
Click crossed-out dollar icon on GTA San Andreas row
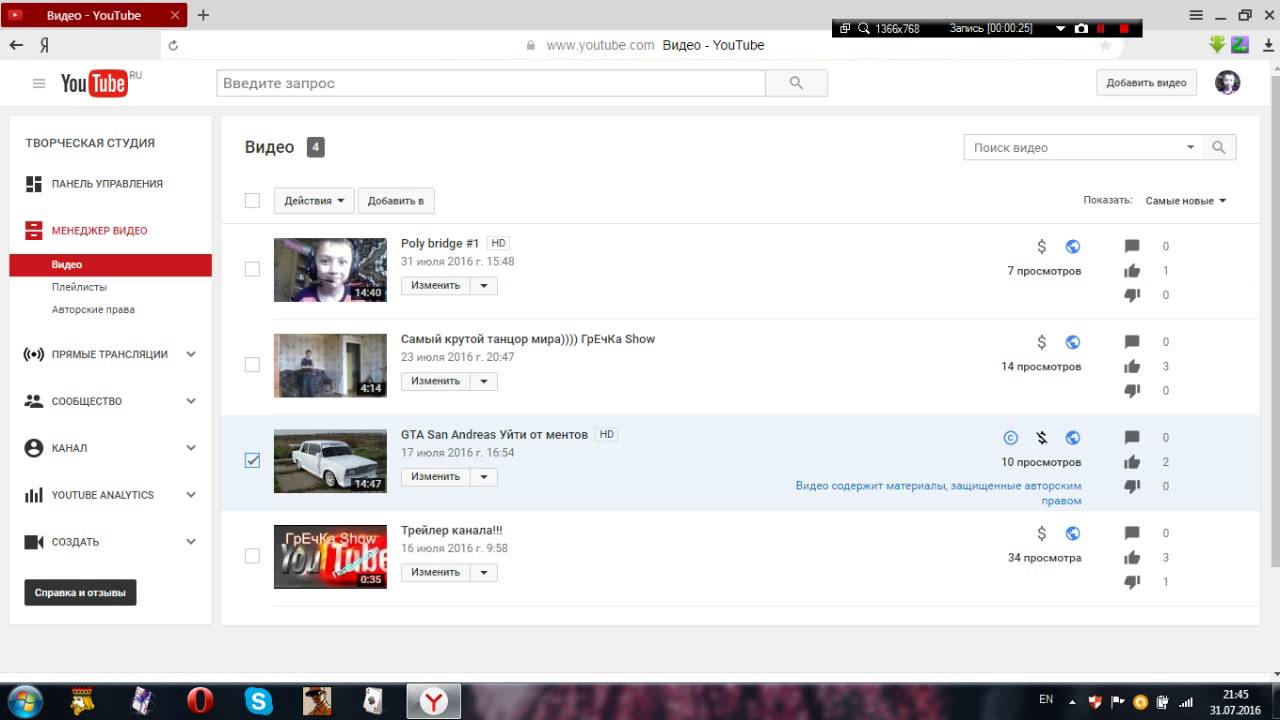(1041, 438)
